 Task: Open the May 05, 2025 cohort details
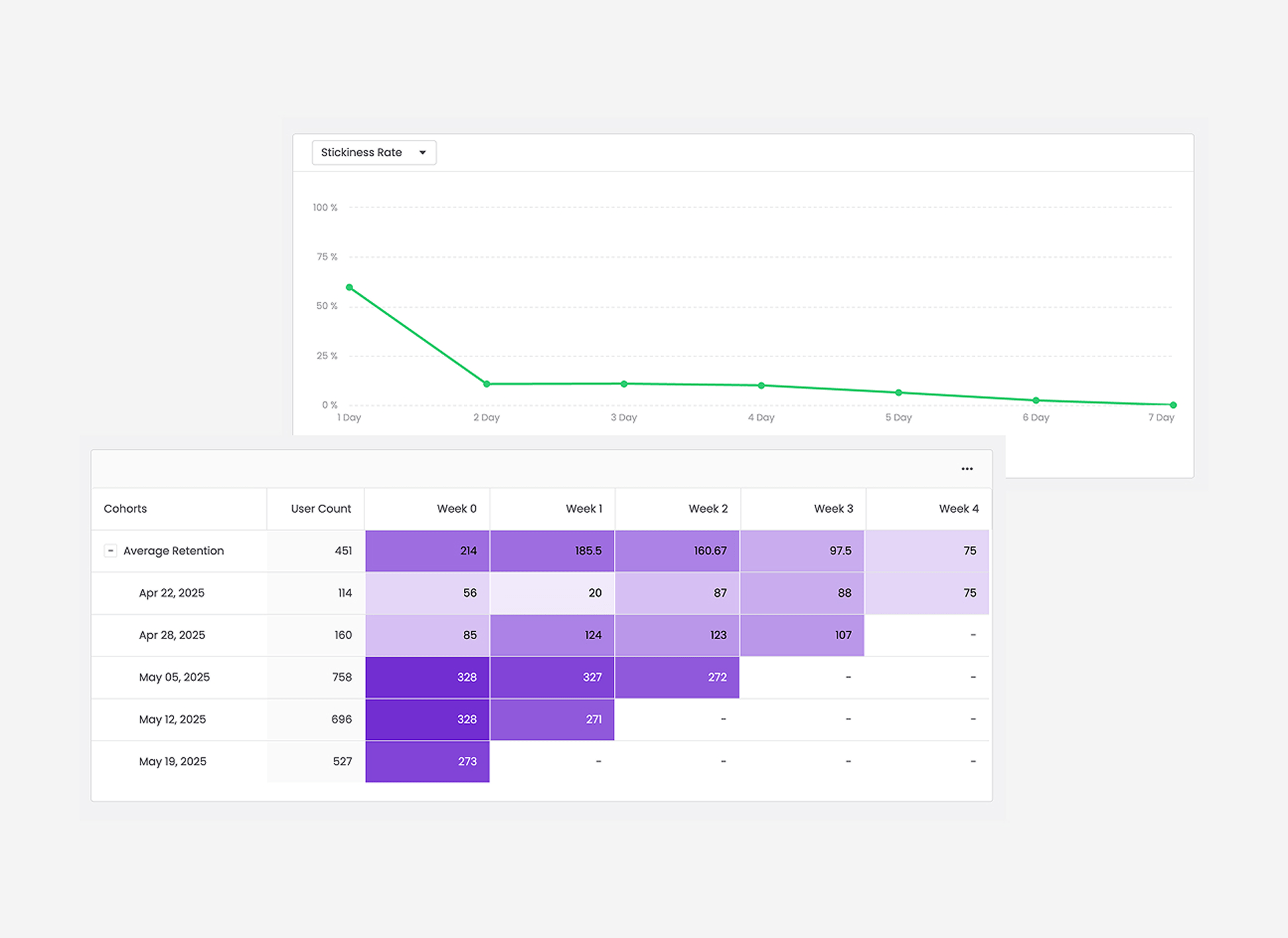[174, 677]
